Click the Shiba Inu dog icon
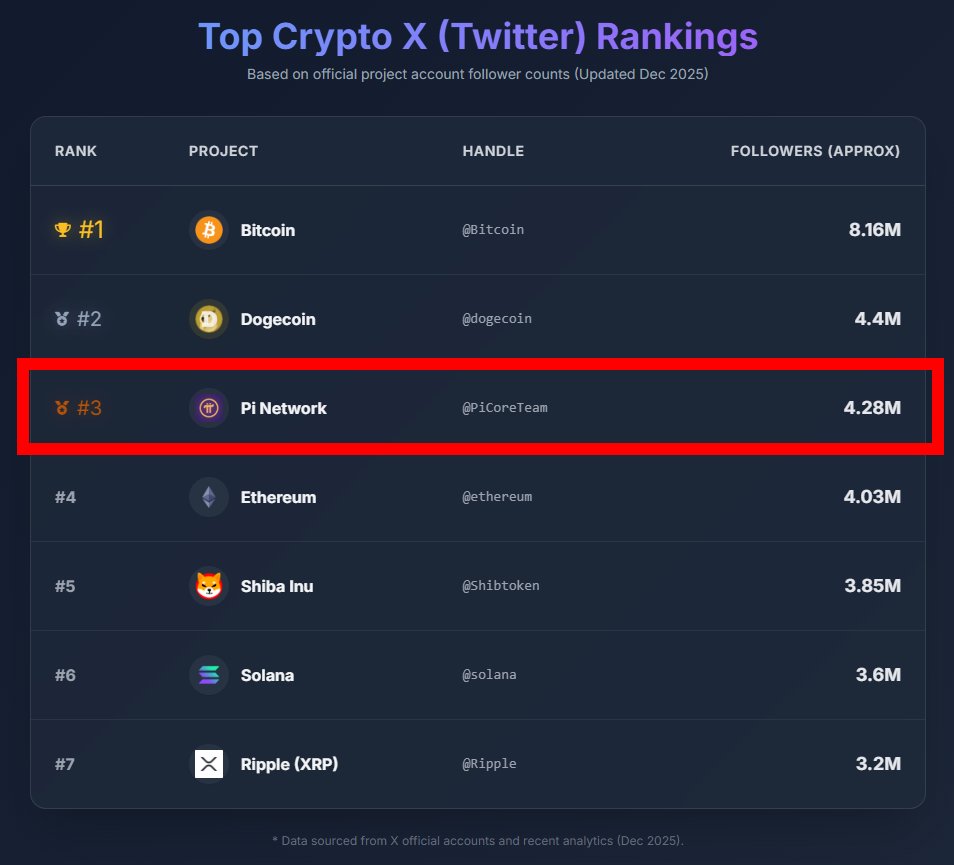 [209, 586]
